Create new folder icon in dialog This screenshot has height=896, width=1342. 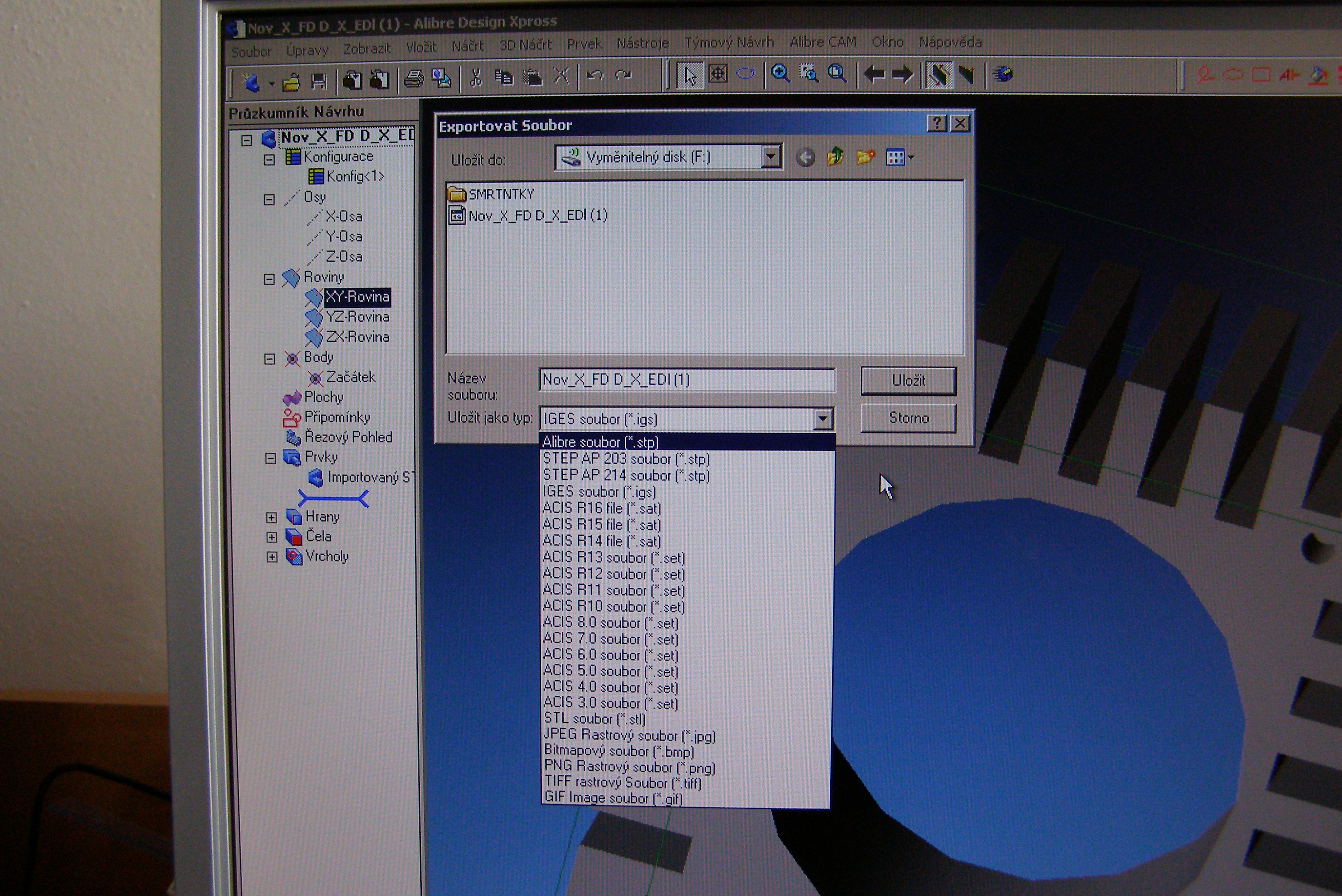(865, 157)
